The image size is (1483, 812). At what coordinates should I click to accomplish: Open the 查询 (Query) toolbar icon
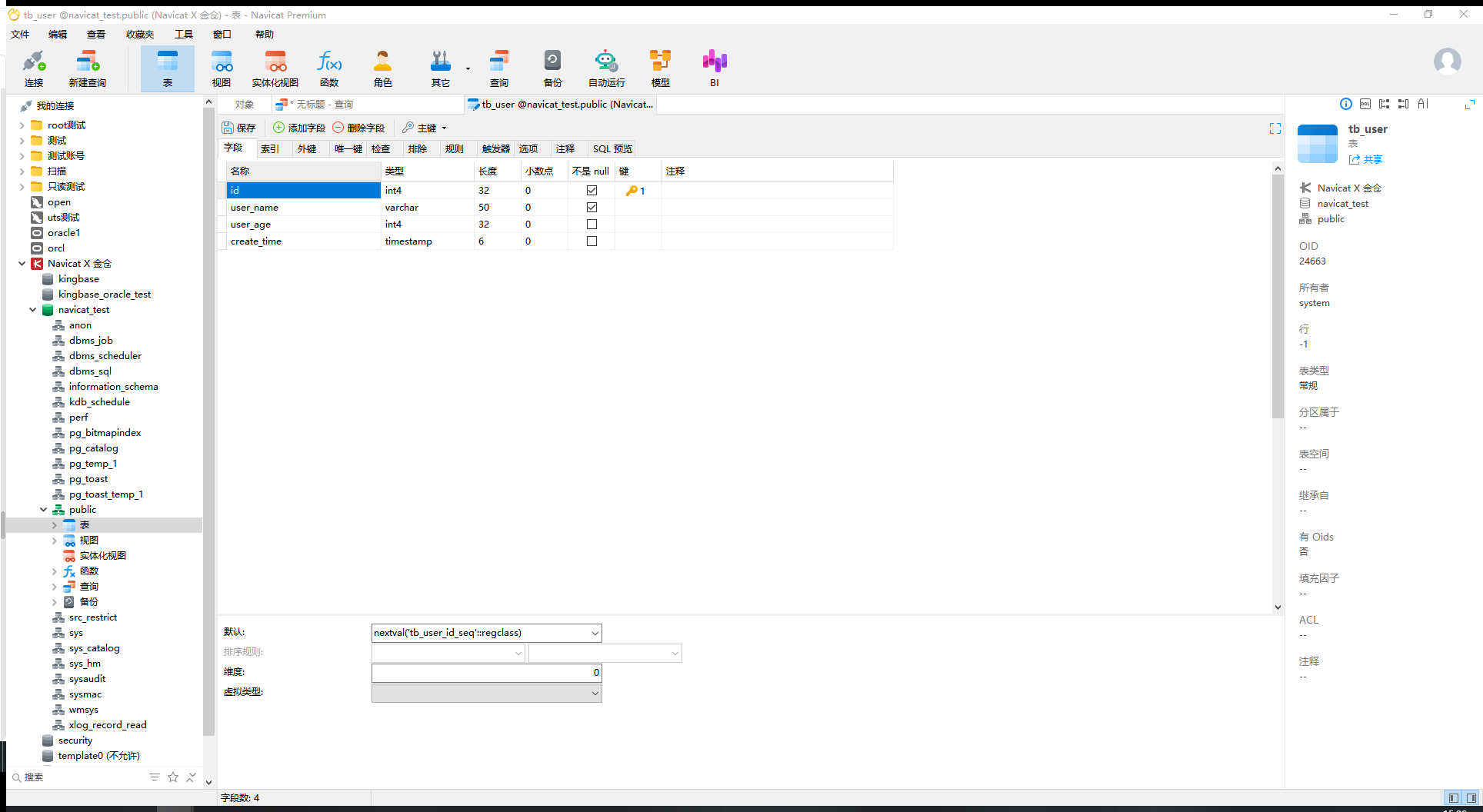coord(499,68)
